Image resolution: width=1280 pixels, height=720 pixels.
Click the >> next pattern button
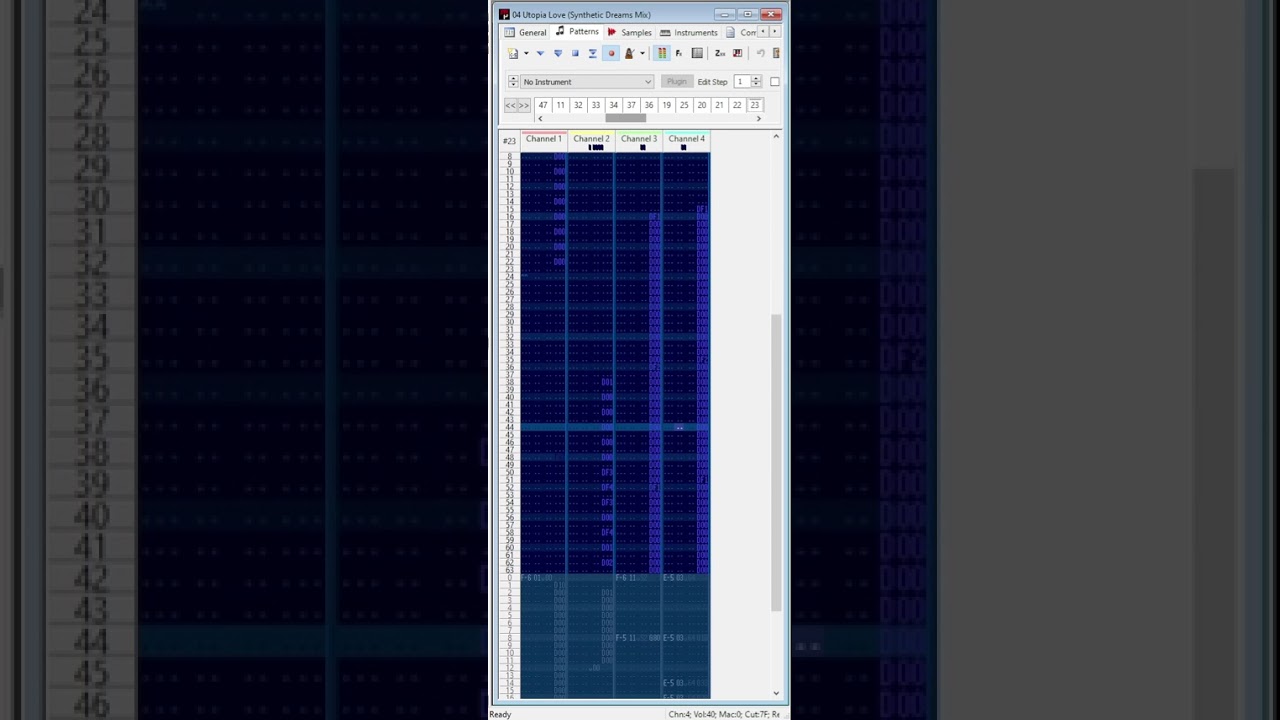(x=523, y=105)
